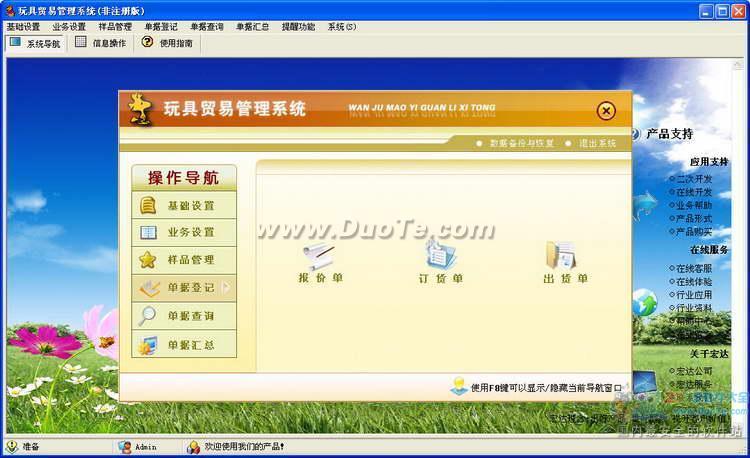Select 业务设置 in the navigation sidebar

coord(185,233)
